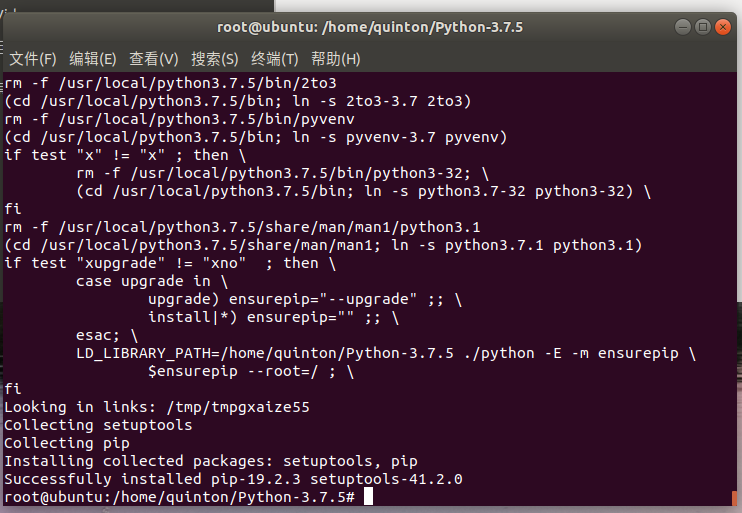Click prompt 'root@ubuntu:/home/quinton/Python-3.7.5#'
Image resolution: width=742 pixels, height=513 pixels.
pos(179,497)
